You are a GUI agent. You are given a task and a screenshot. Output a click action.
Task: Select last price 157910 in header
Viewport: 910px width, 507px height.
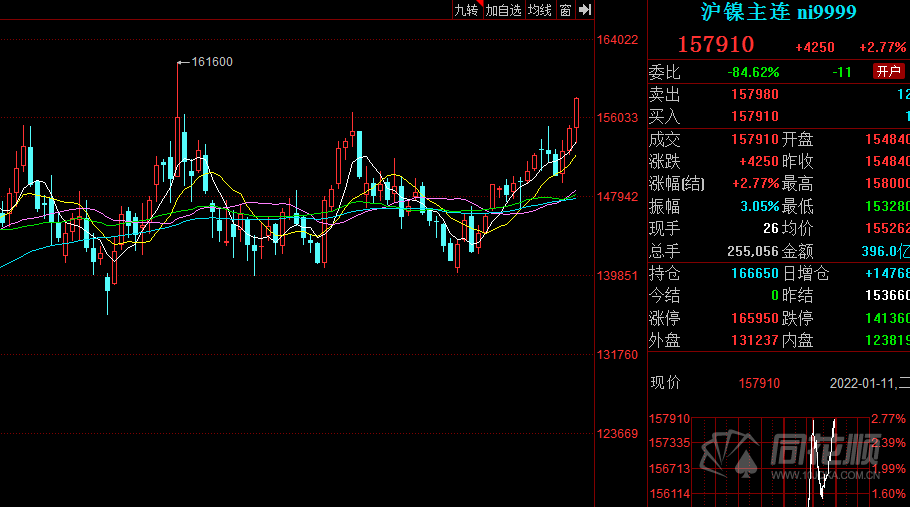[x=716, y=45]
